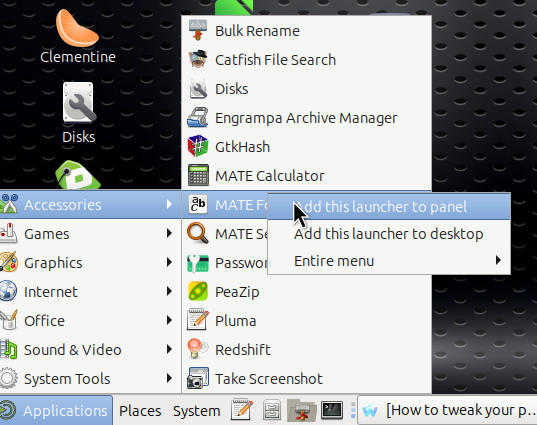537x425 pixels.
Task: Open the terminal panel launcher
Action: 332,410
